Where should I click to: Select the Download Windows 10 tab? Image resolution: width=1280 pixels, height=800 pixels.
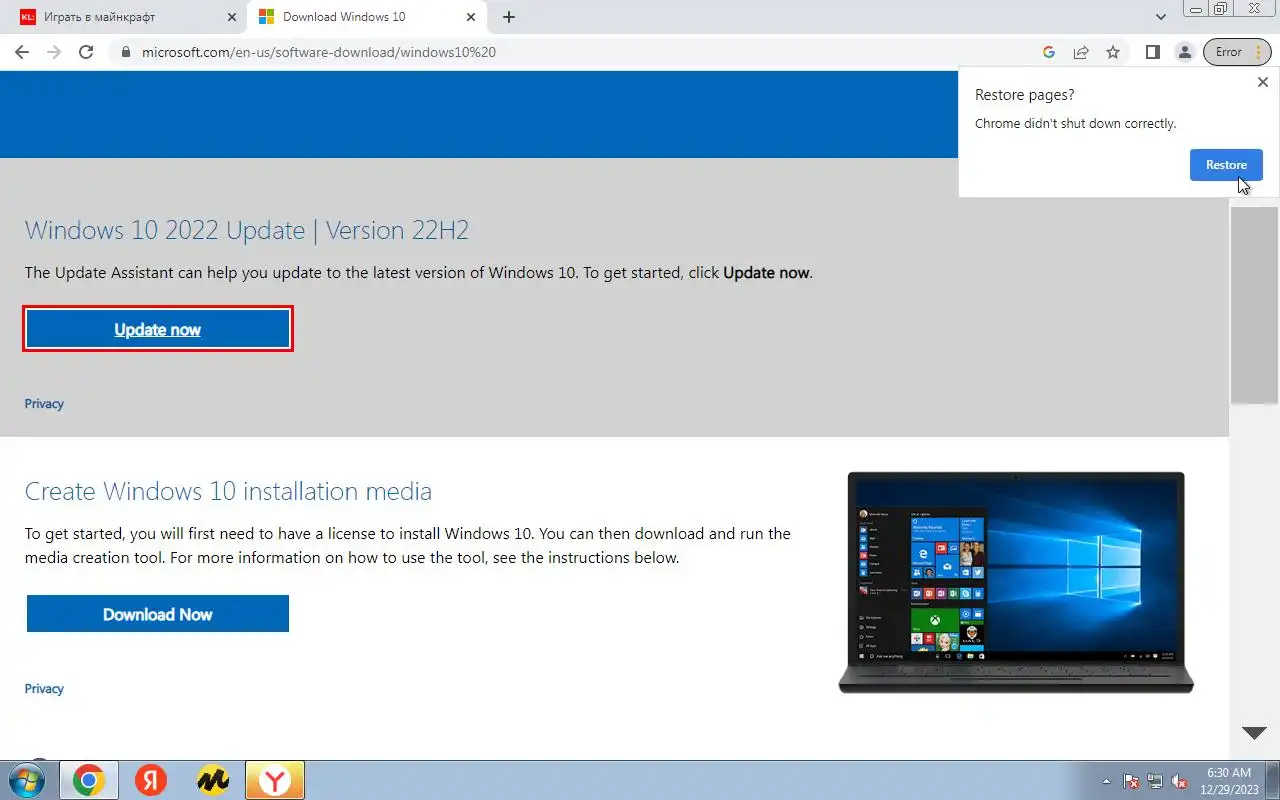(367, 17)
